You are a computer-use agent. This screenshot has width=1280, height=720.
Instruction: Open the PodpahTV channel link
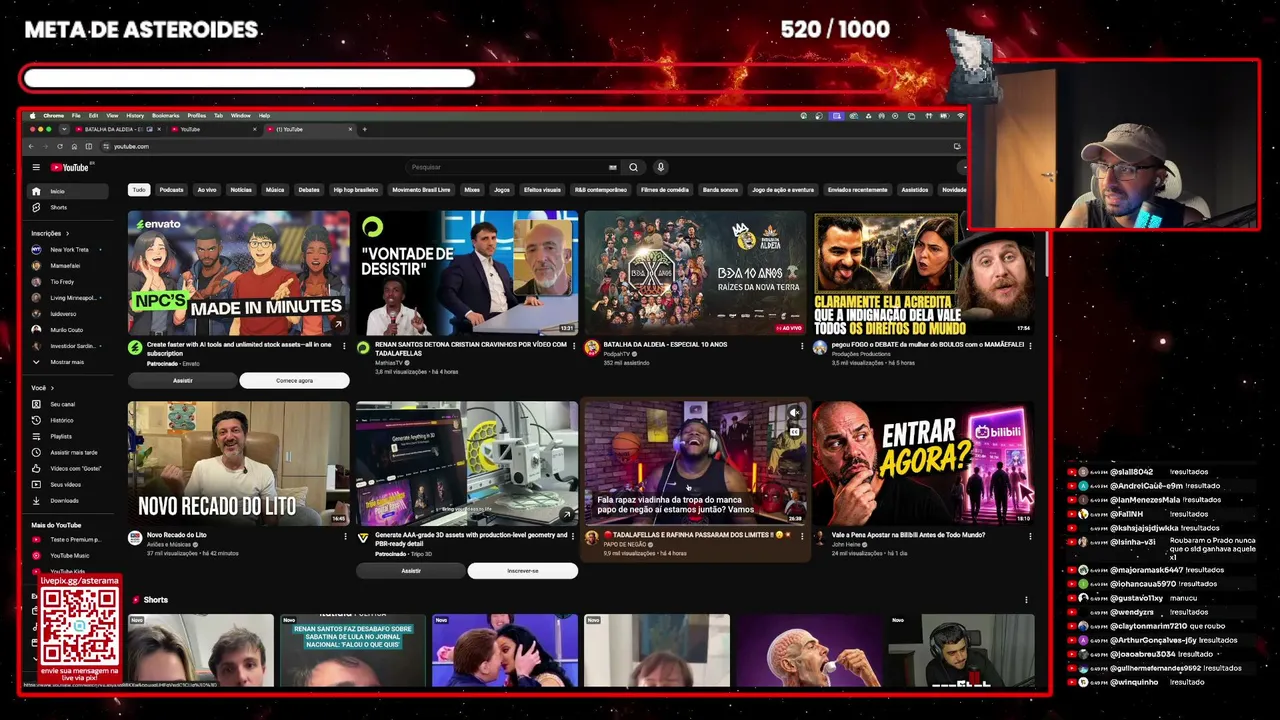coord(616,353)
